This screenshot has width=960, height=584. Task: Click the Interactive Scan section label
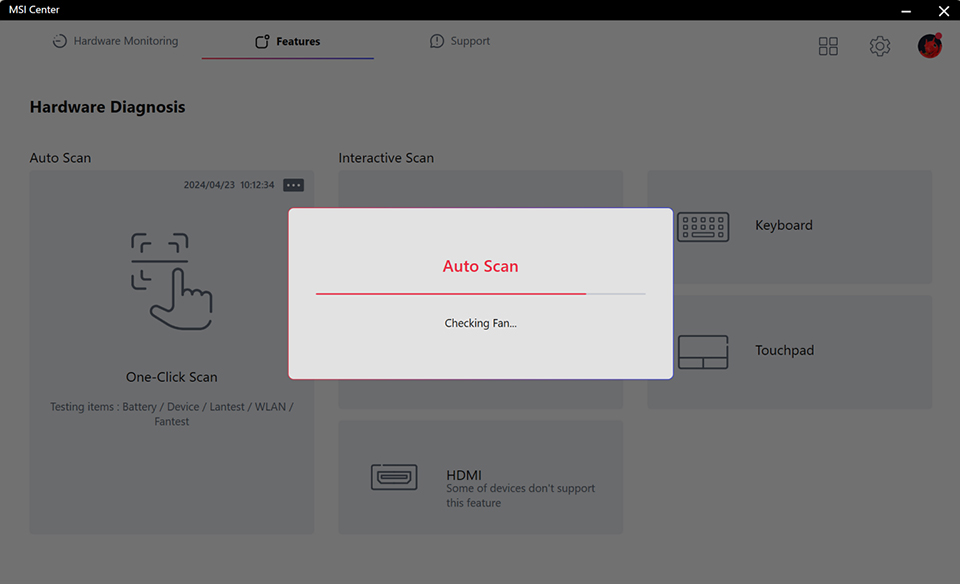click(x=386, y=158)
